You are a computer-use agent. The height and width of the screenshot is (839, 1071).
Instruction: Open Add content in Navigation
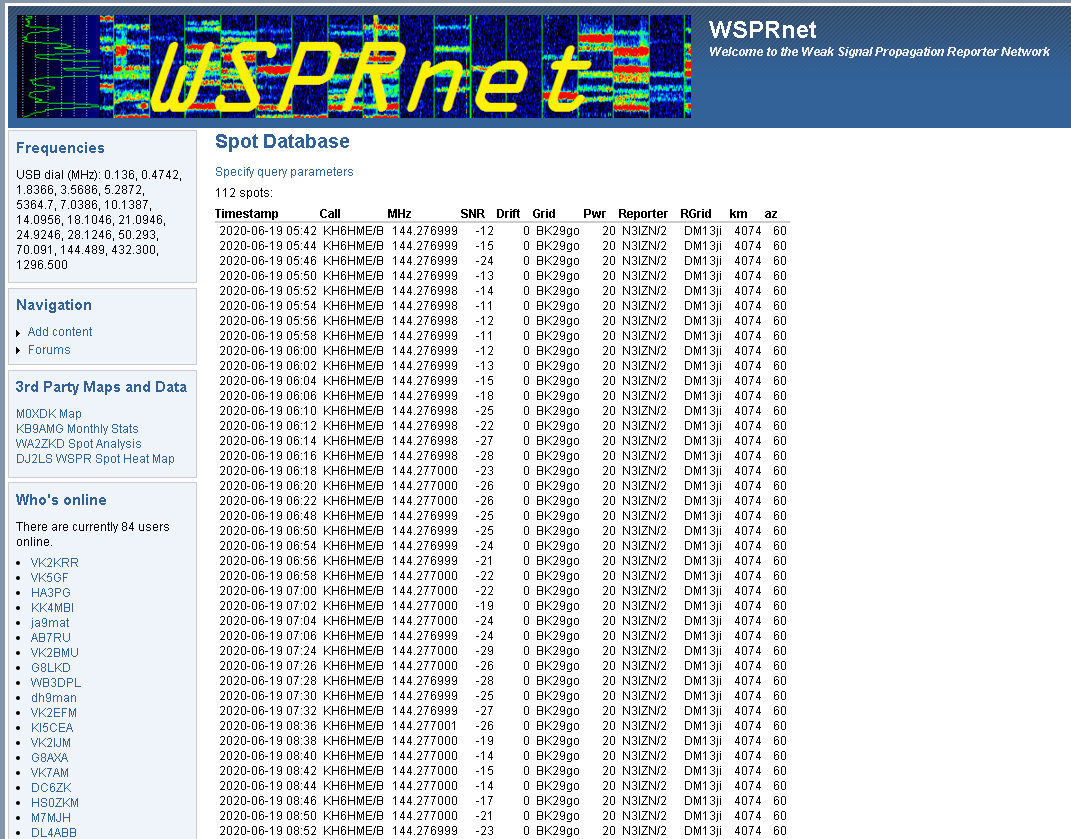60,332
